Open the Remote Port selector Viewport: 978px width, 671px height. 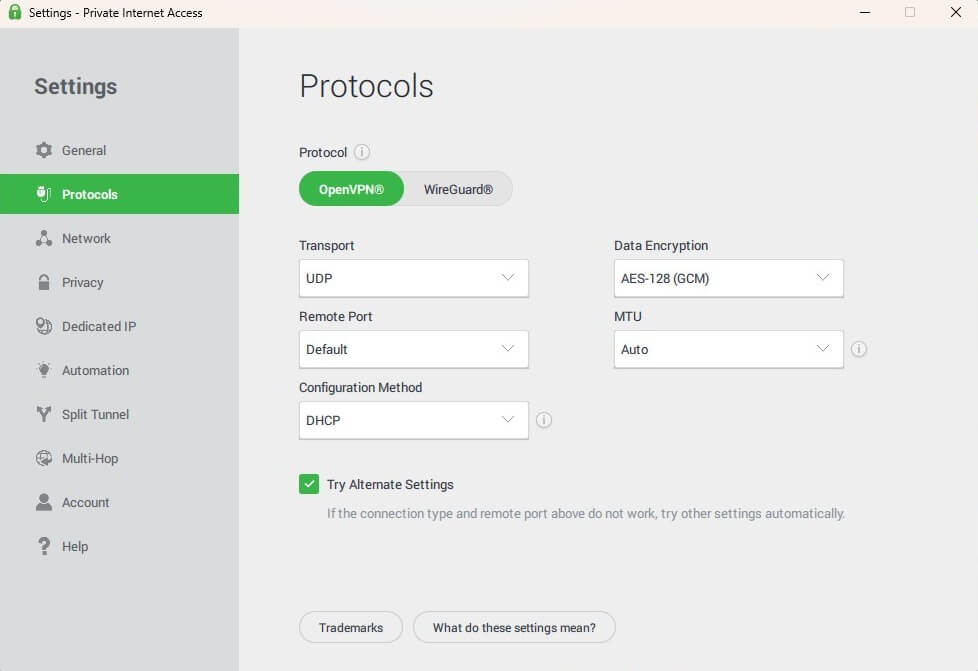pos(413,349)
